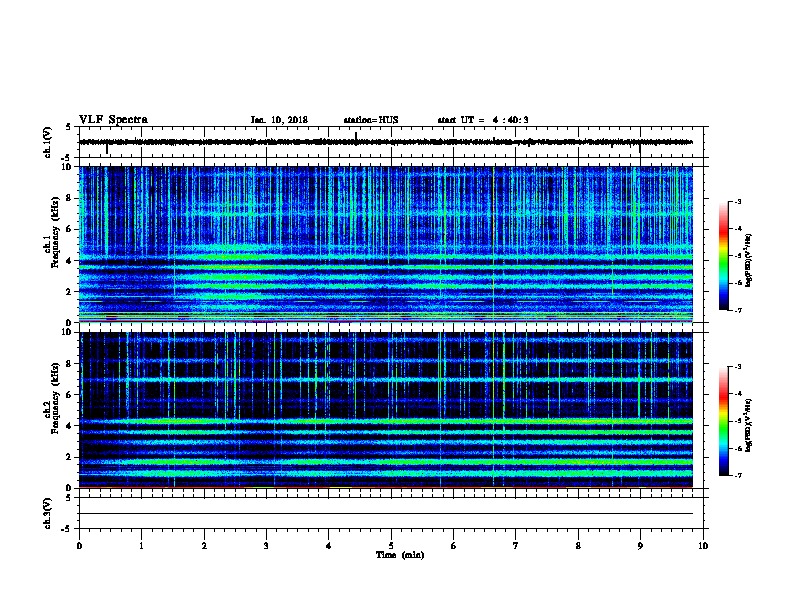Click time axis tick label "0"
Screen dimensions: 792x612
click(79, 546)
